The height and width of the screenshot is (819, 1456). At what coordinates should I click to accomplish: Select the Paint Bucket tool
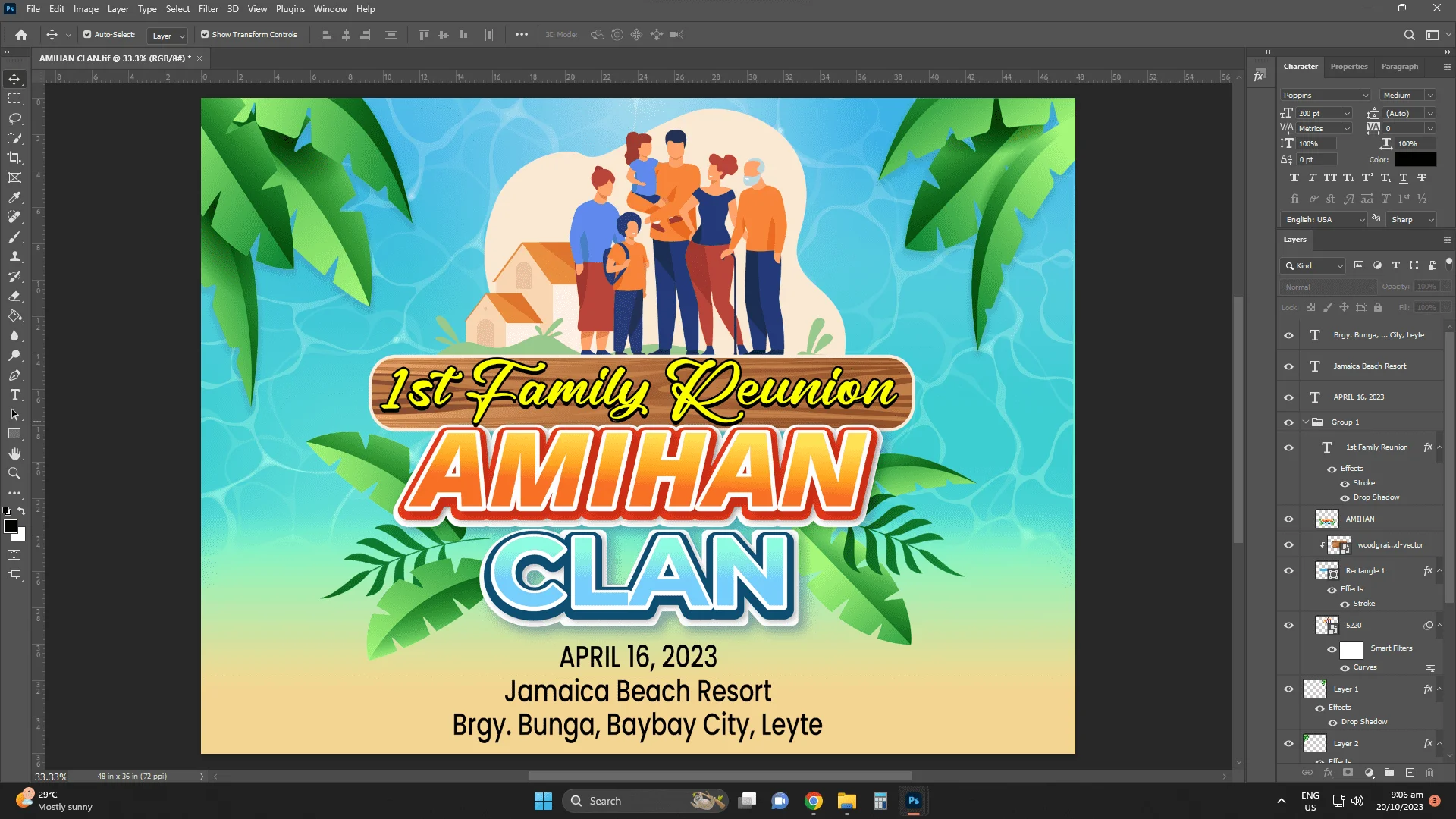(14, 315)
